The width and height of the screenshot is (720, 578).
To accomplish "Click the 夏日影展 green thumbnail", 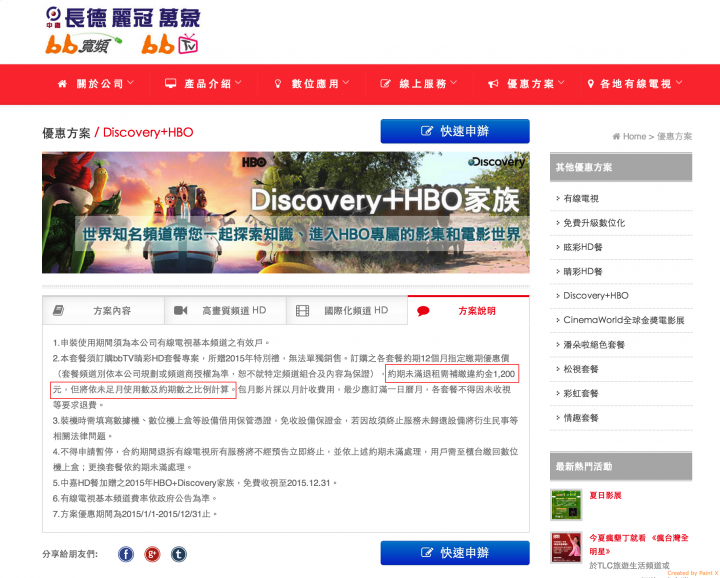I will [x=566, y=505].
